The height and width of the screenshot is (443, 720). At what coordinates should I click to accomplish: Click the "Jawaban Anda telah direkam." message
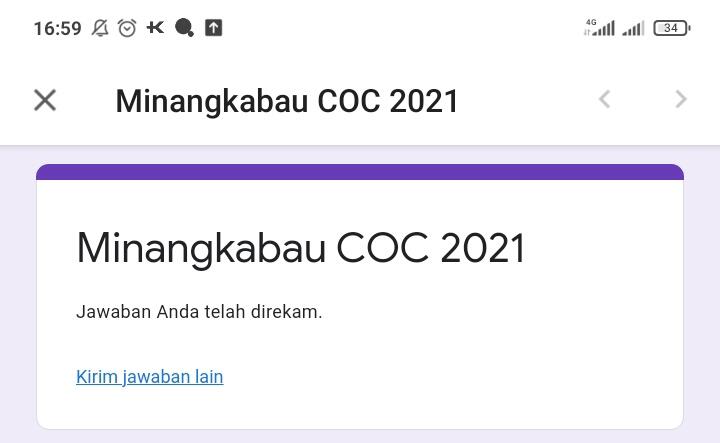199,312
